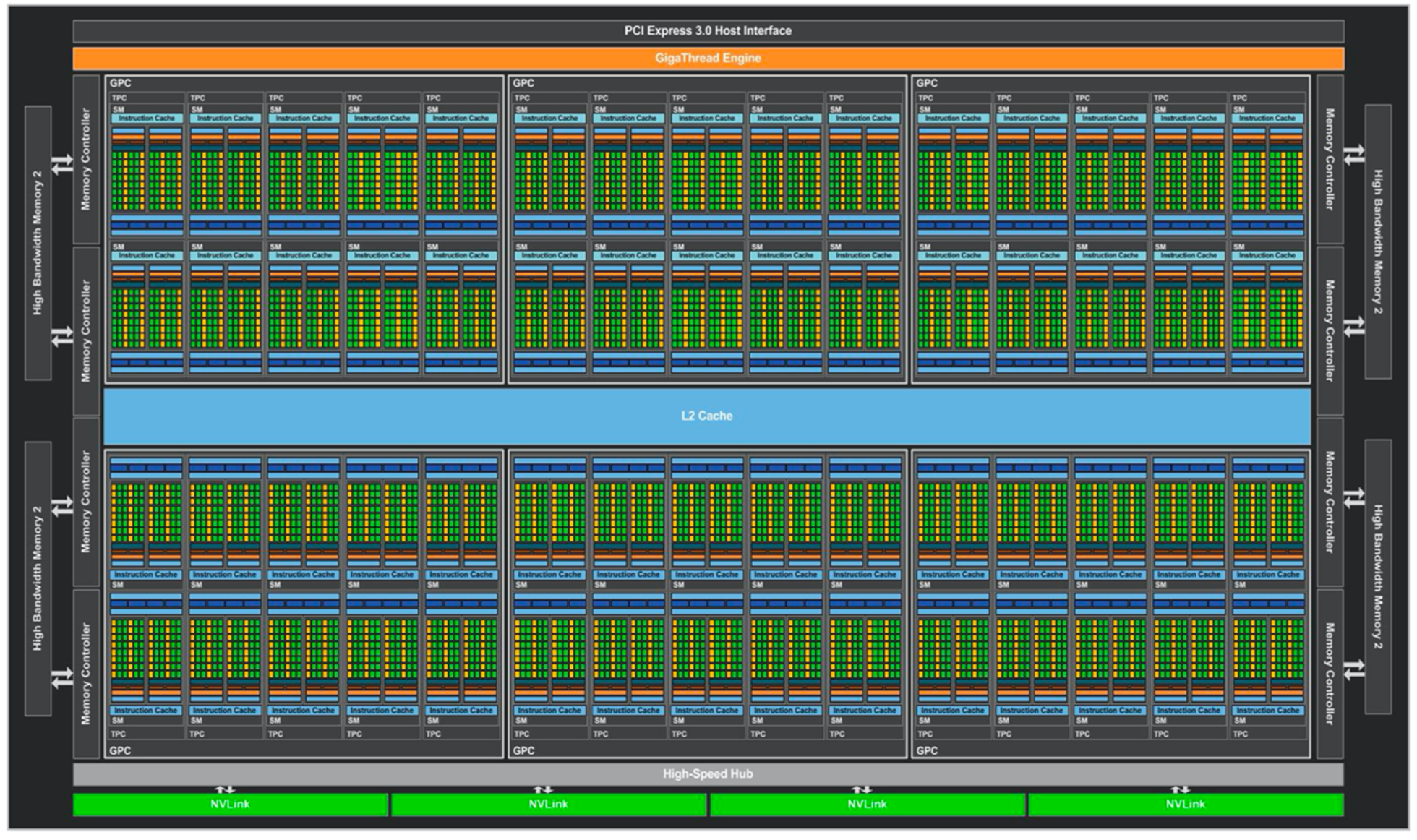Click the blue L2 Cache block

pyautogui.click(x=707, y=416)
